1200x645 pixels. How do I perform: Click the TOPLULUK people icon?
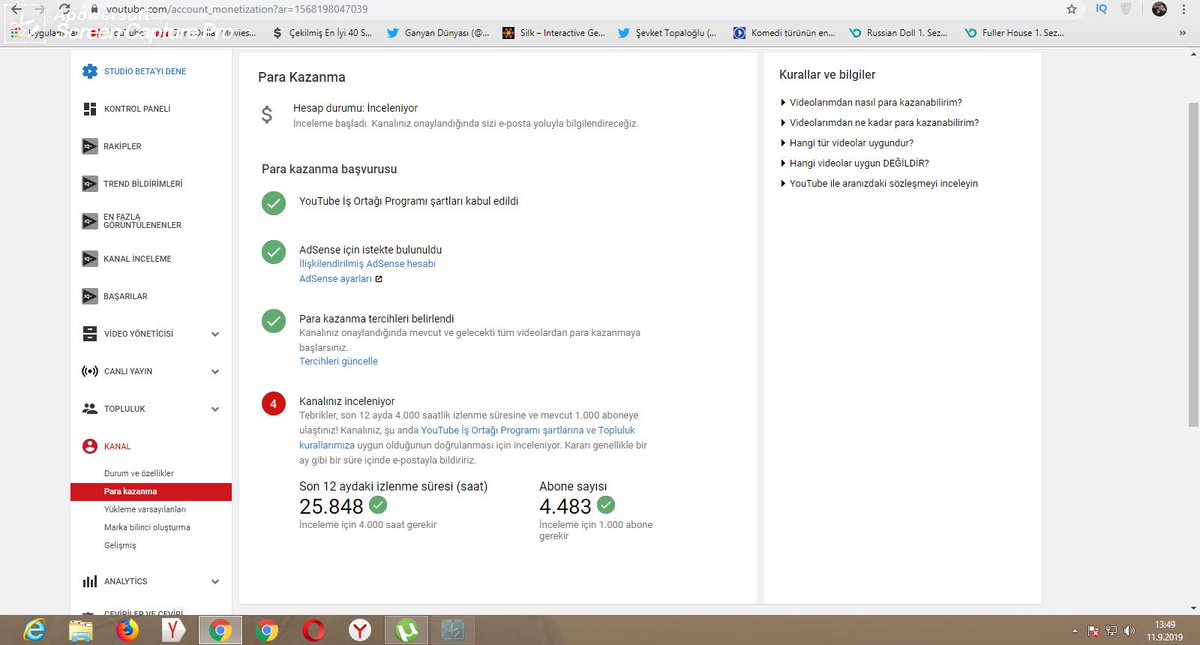click(x=90, y=409)
